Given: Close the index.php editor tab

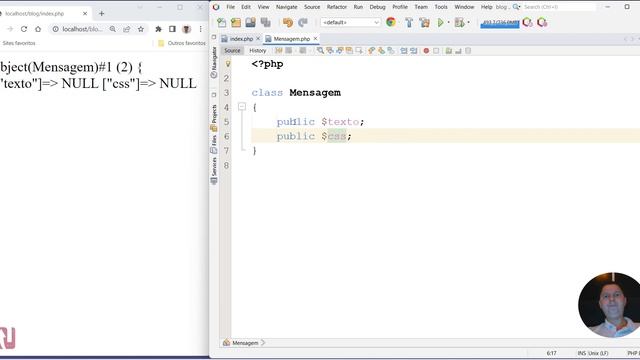Looking at the screenshot, I should point(258,38).
